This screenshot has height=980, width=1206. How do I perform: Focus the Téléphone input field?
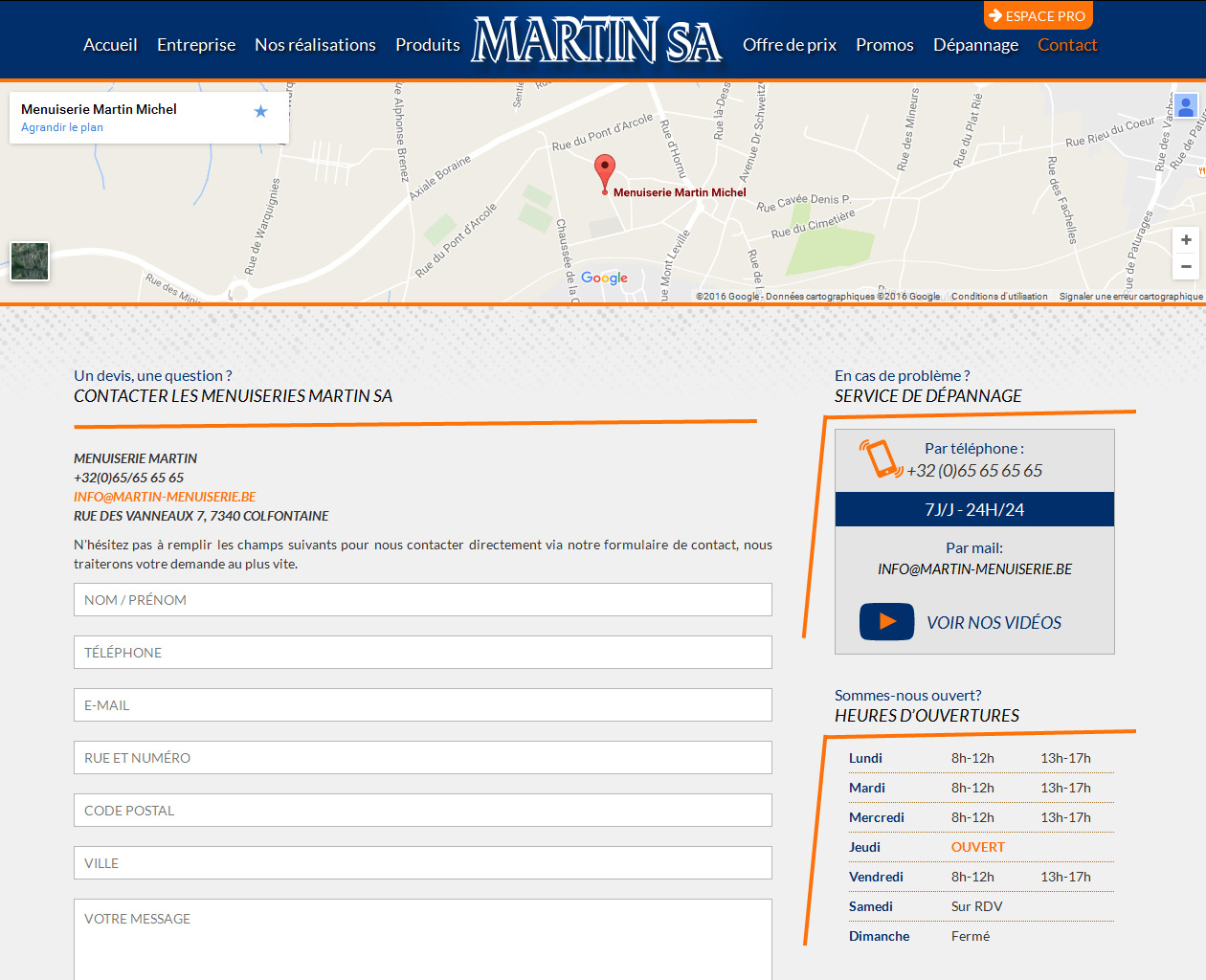[423, 653]
